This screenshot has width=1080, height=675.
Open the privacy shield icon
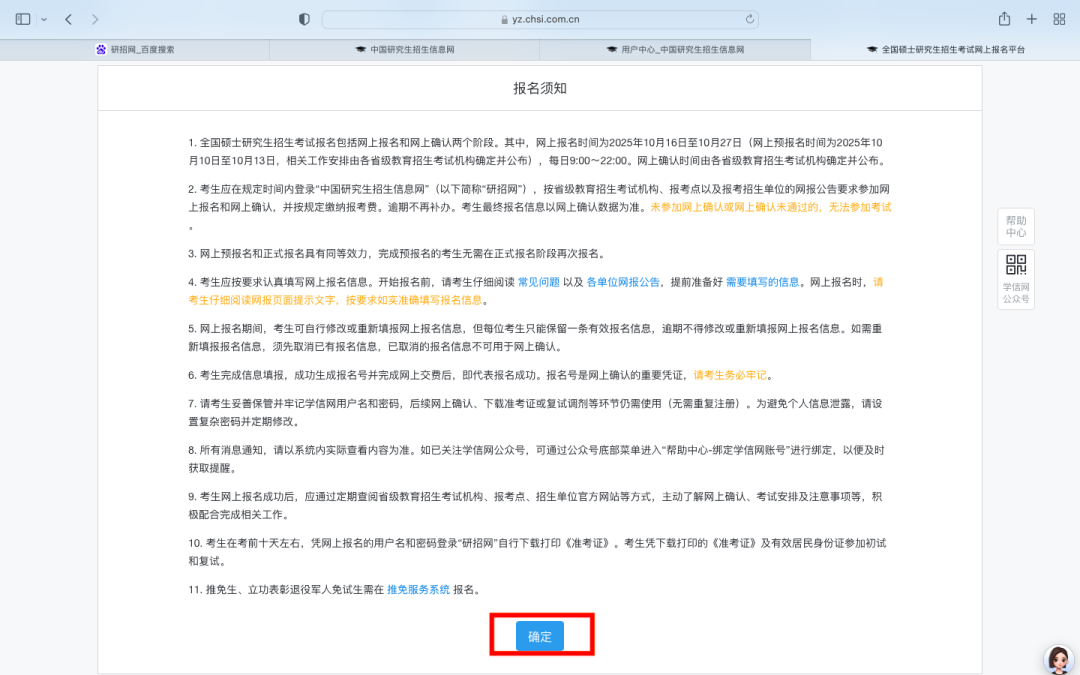pyautogui.click(x=305, y=19)
